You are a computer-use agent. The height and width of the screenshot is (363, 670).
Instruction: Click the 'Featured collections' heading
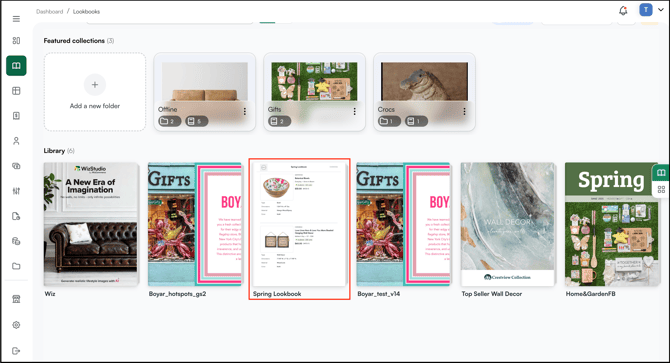click(74, 41)
